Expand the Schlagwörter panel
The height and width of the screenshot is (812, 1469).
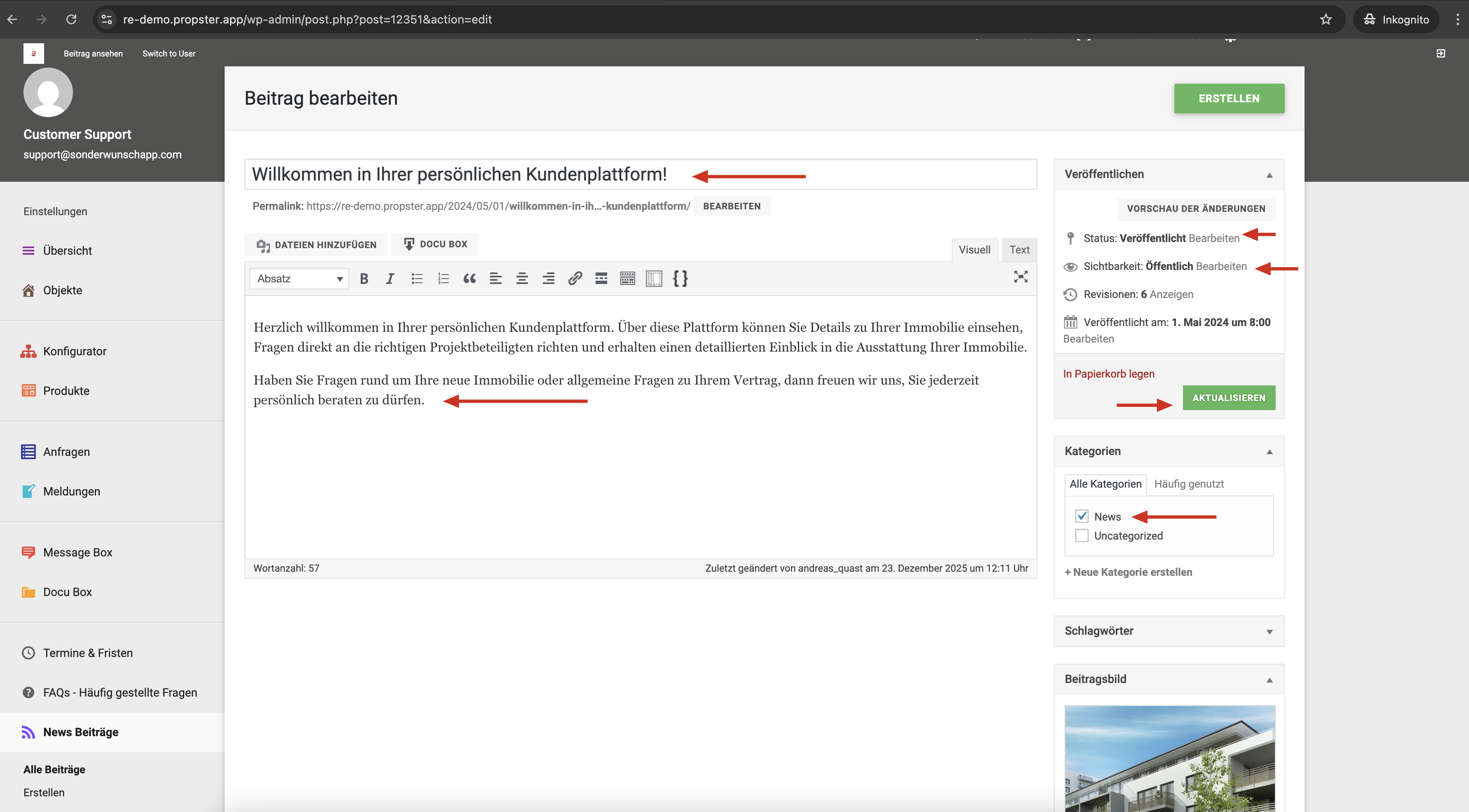point(1270,632)
